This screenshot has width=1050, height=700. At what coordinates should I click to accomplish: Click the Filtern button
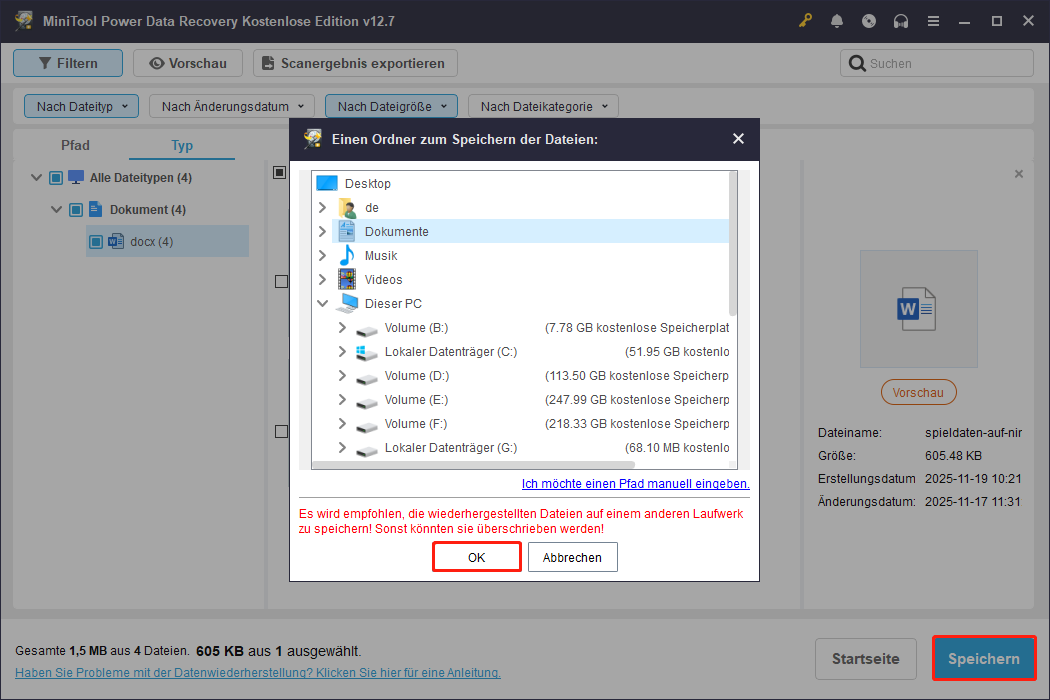pos(68,63)
